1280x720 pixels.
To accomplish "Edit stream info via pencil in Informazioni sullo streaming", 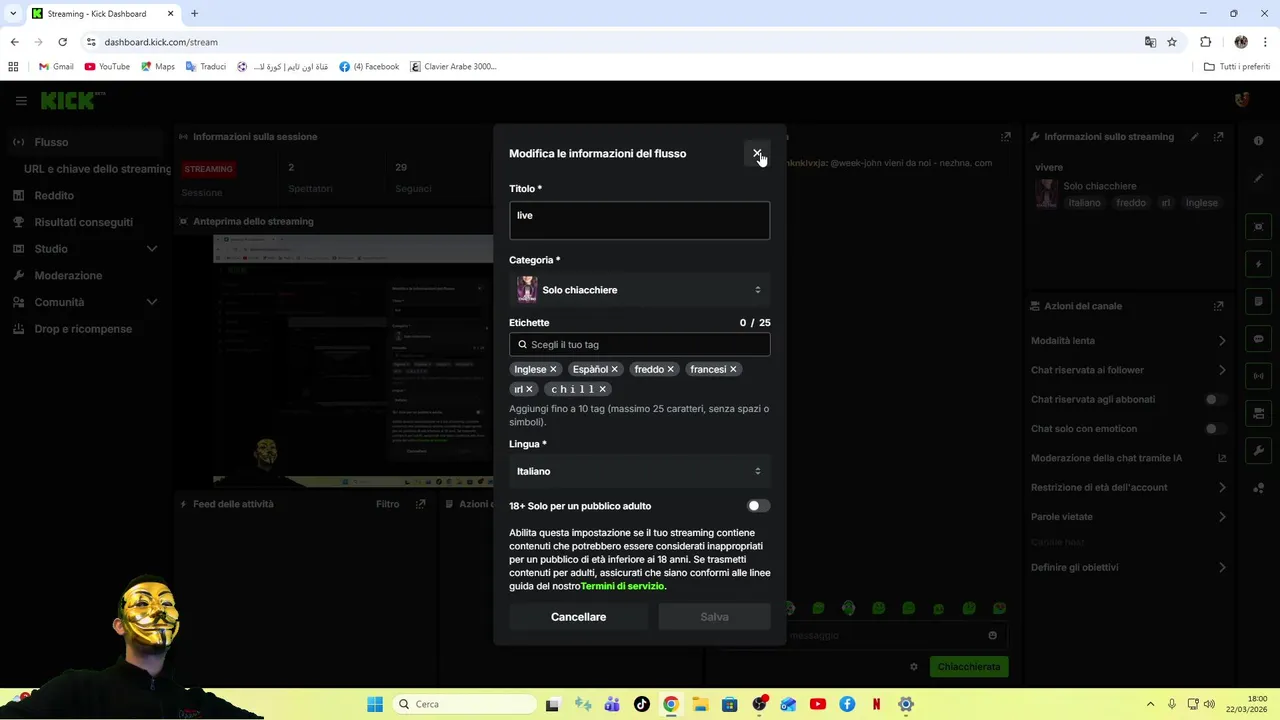I will pos(1195,137).
